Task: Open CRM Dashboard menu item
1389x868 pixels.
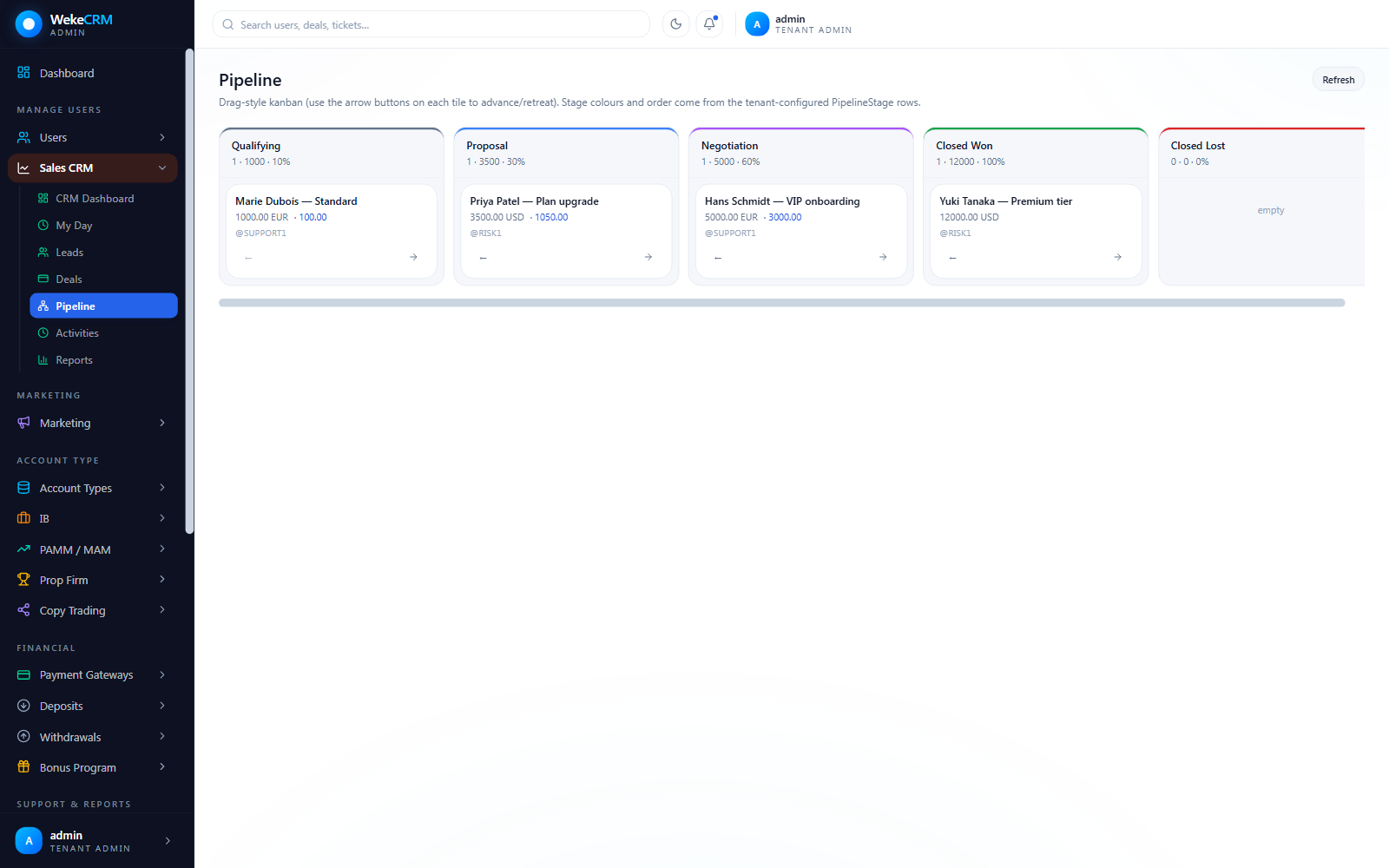Action: click(103, 199)
